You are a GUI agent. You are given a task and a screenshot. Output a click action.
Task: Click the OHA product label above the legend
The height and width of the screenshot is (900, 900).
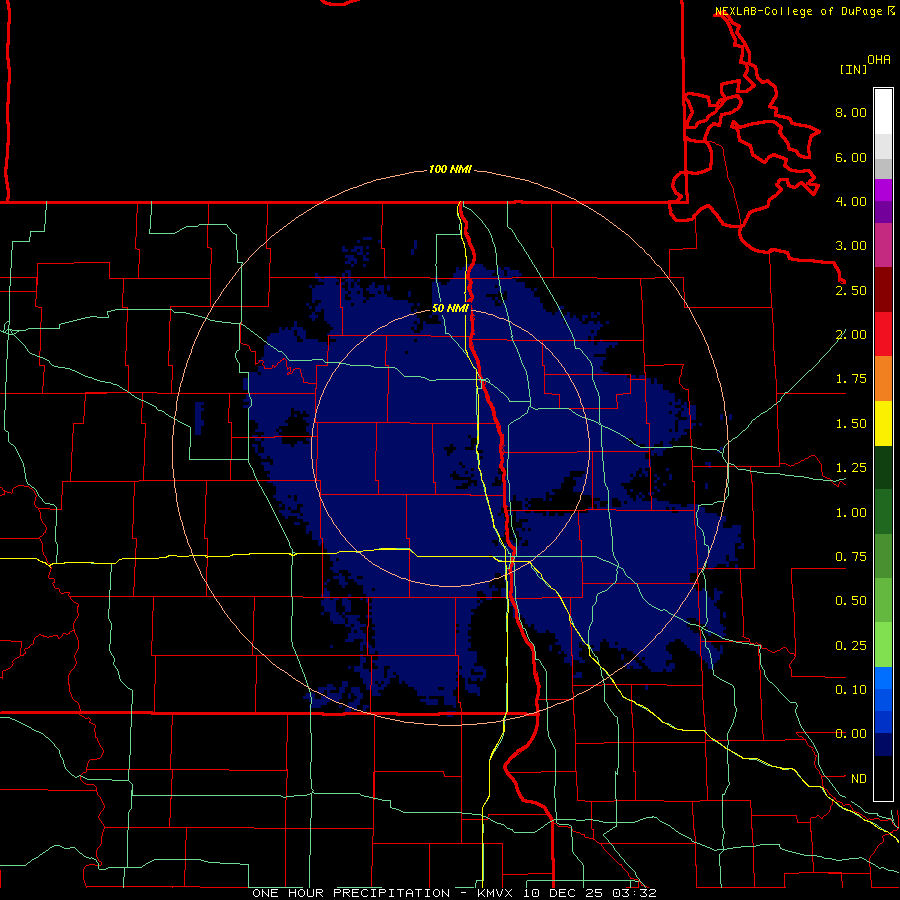point(879,60)
